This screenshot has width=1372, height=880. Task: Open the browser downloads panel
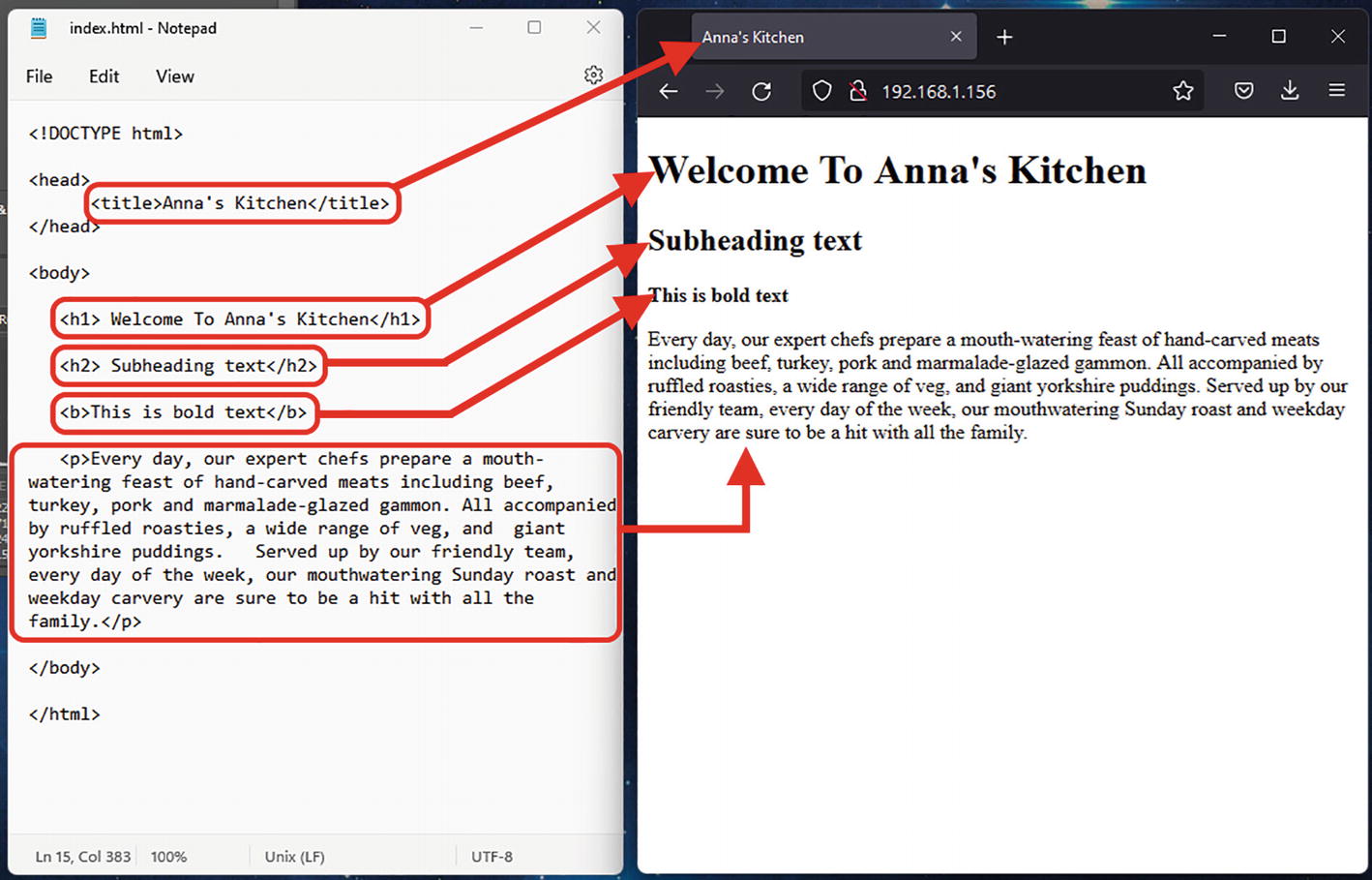click(1290, 91)
